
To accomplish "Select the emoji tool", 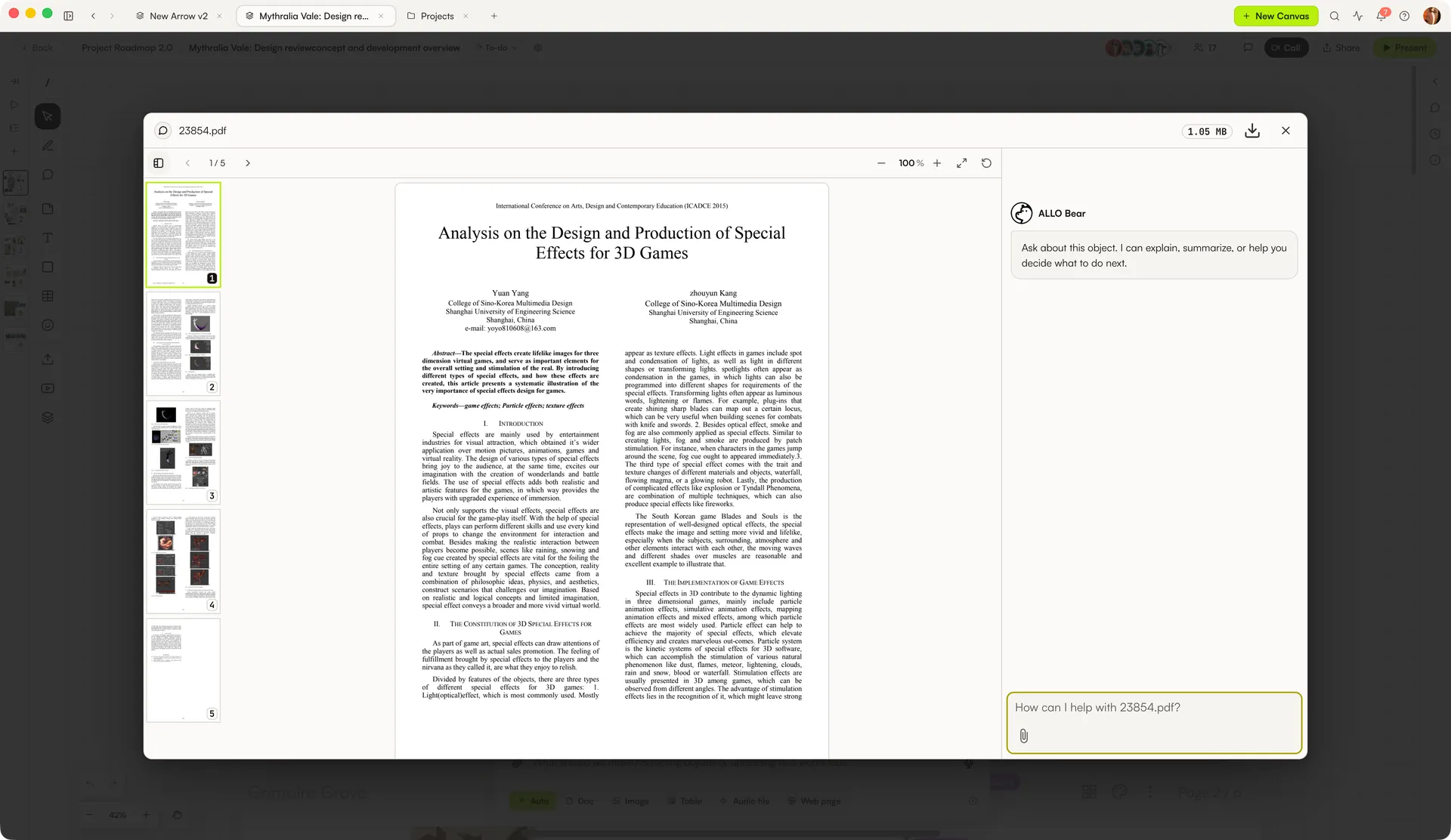I will click(48, 325).
